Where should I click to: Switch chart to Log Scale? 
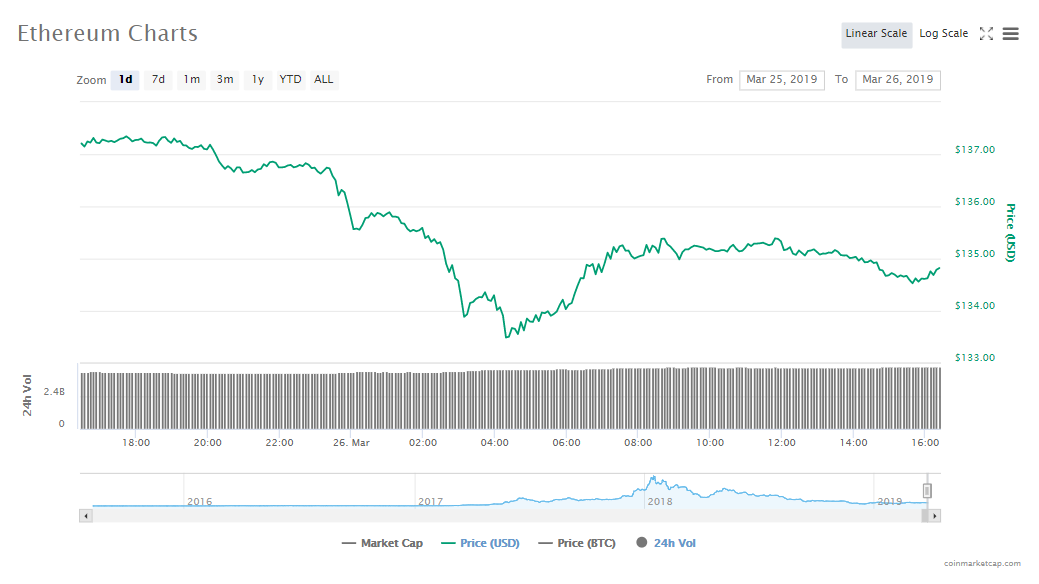coord(943,34)
